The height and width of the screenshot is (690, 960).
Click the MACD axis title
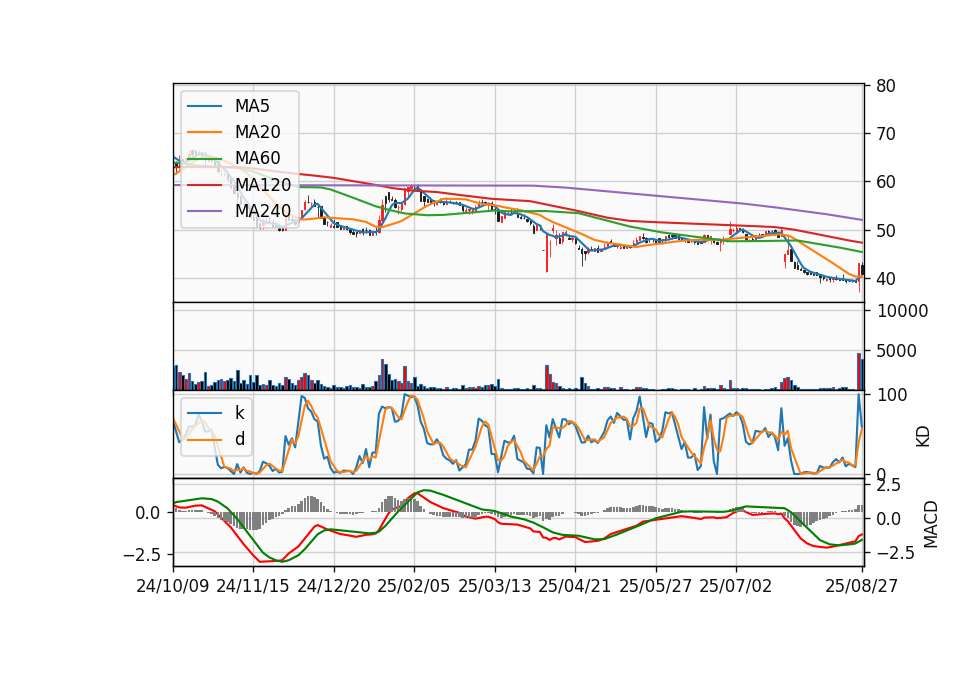coord(931,524)
